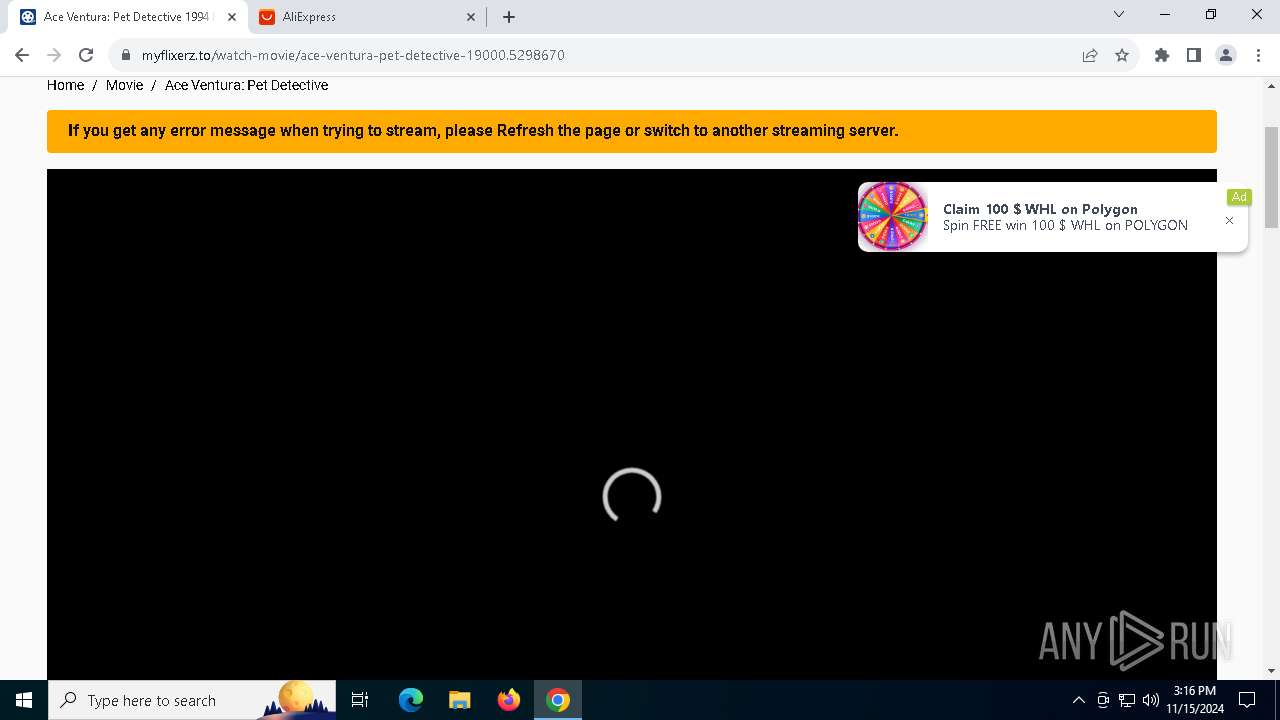Focus the address bar URL

pos(353,55)
